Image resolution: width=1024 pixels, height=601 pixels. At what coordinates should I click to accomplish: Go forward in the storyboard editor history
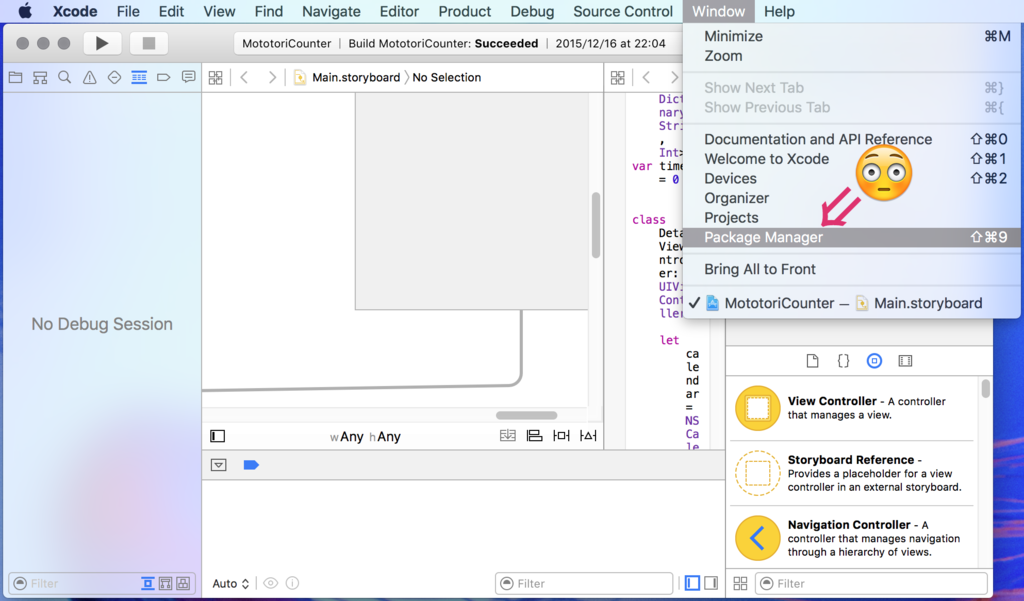pos(272,78)
